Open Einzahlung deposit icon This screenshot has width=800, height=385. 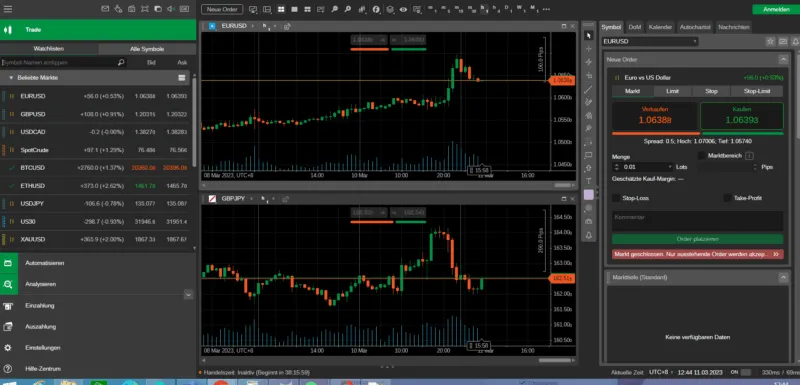[x=8, y=305]
